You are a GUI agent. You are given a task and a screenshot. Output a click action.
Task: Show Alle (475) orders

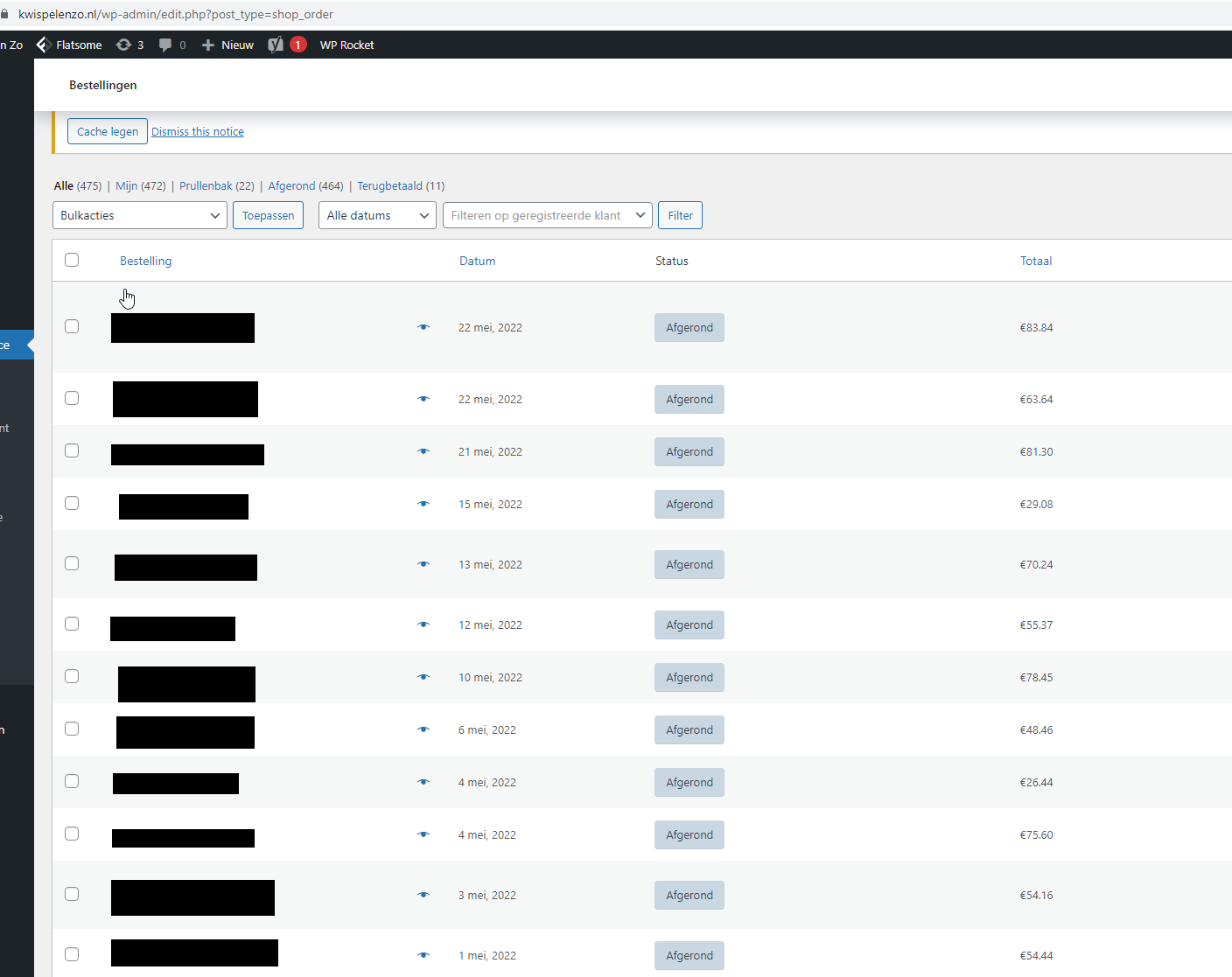[x=78, y=185]
